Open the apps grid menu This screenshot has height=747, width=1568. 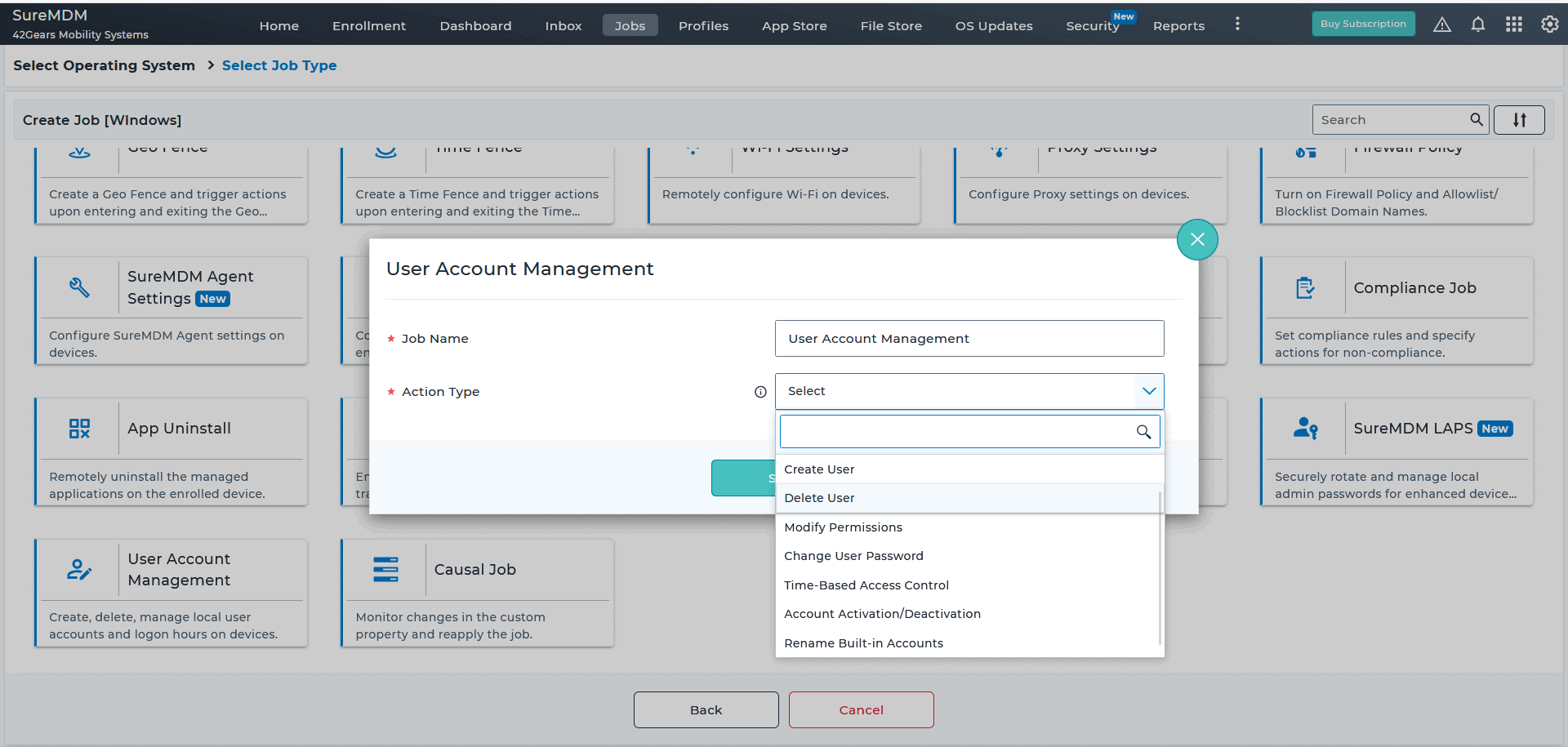[1514, 24]
